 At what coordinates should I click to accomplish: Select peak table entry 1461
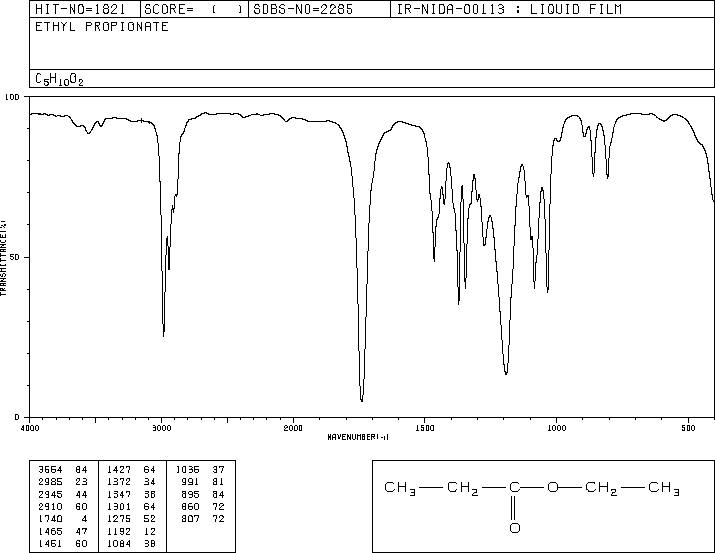[x=50, y=543]
